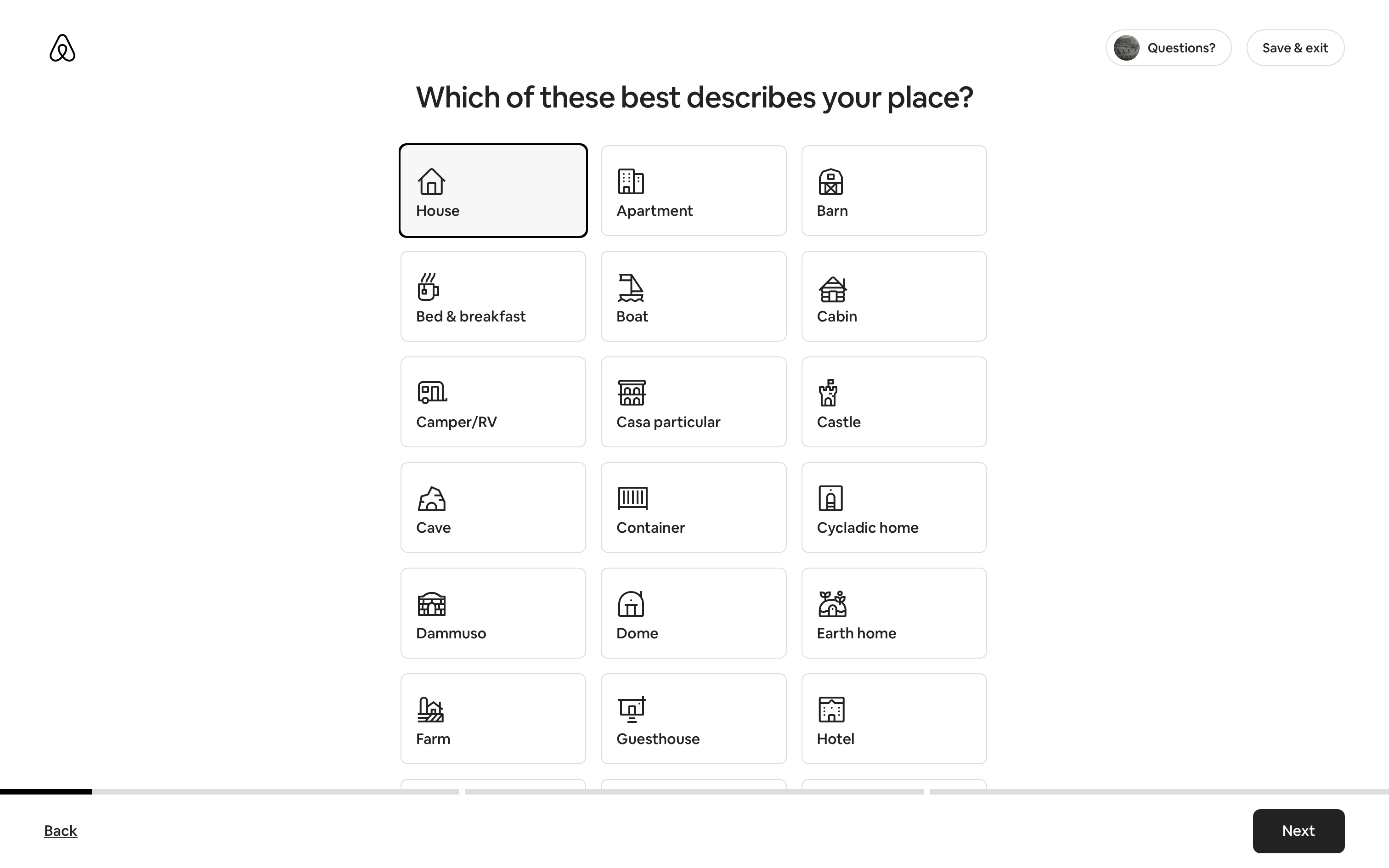This screenshot has height=868, width=1389.
Task: Click Save & exit button
Action: click(1295, 48)
